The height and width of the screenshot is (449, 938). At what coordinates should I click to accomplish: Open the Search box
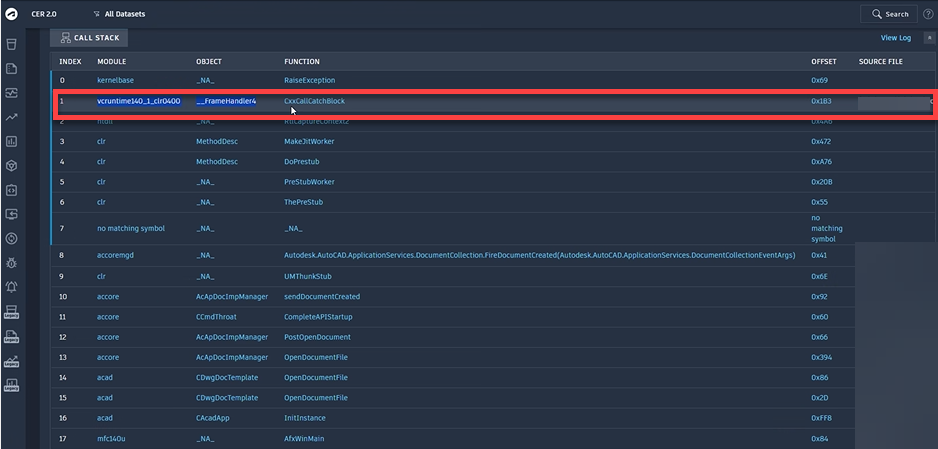890,14
